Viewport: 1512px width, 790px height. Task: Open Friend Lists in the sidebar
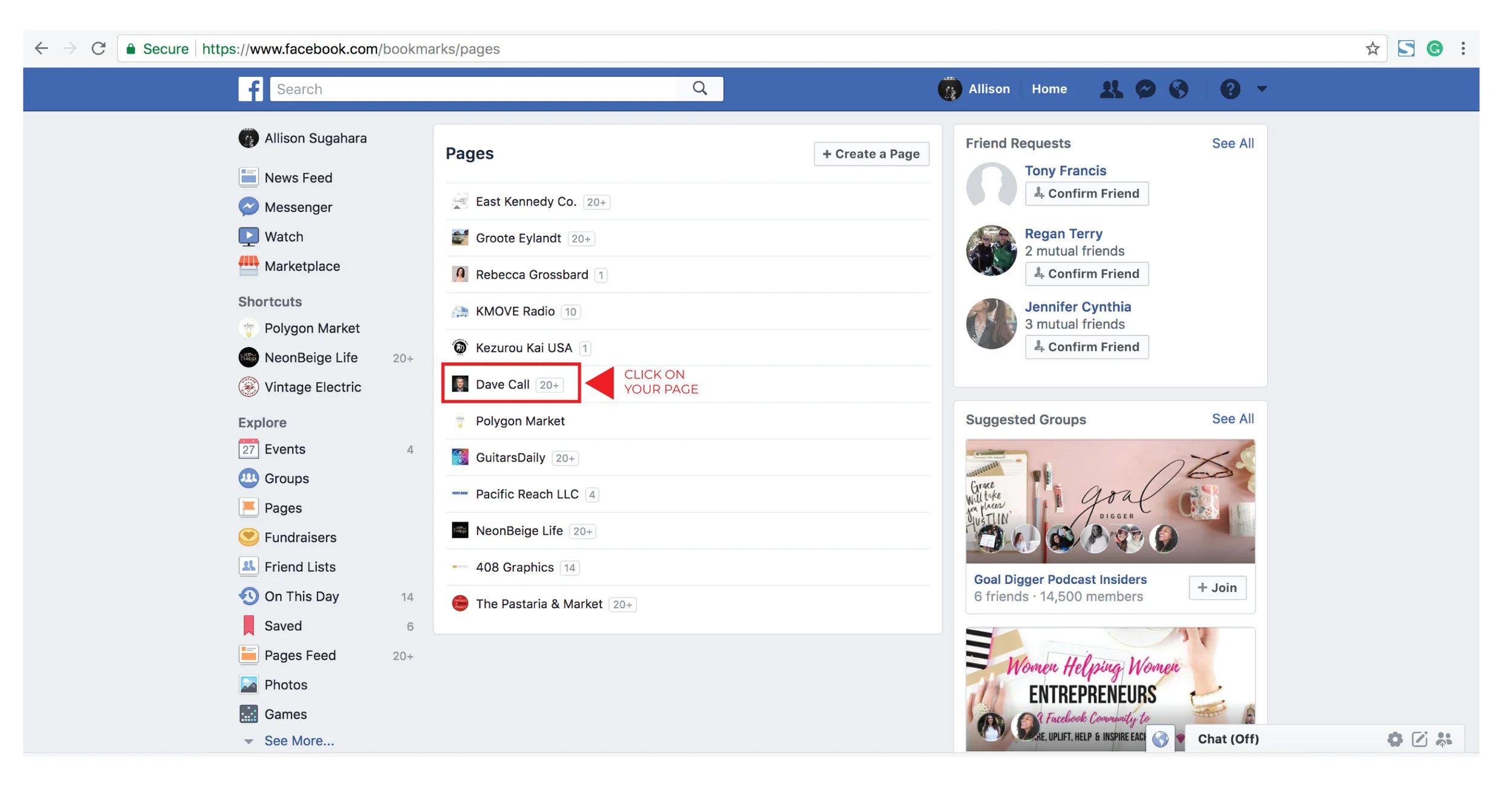pyautogui.click(x=287, y=566)
